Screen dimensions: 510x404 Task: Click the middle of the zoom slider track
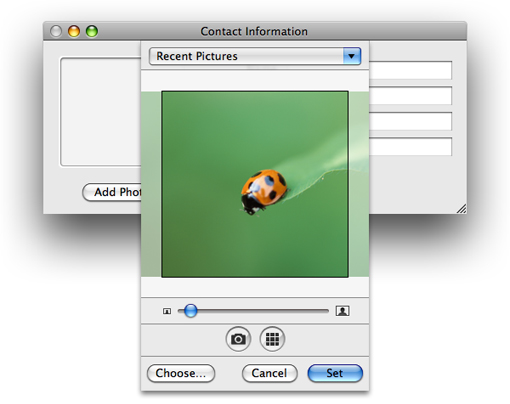point(253,311)
